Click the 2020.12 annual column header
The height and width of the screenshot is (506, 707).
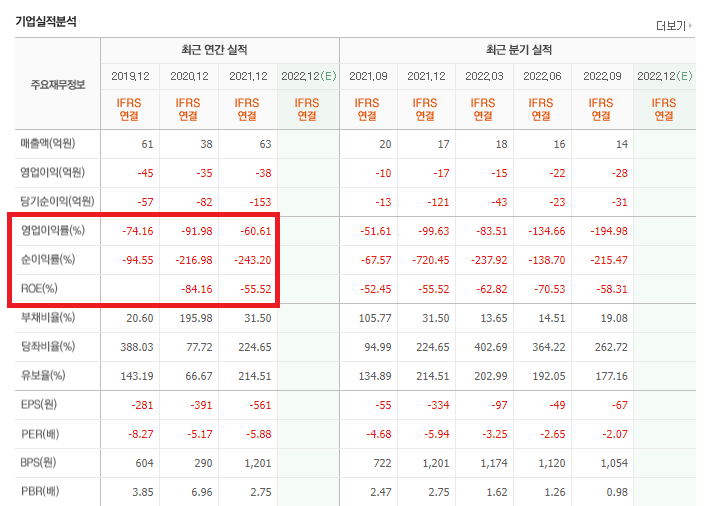(189, 76)
